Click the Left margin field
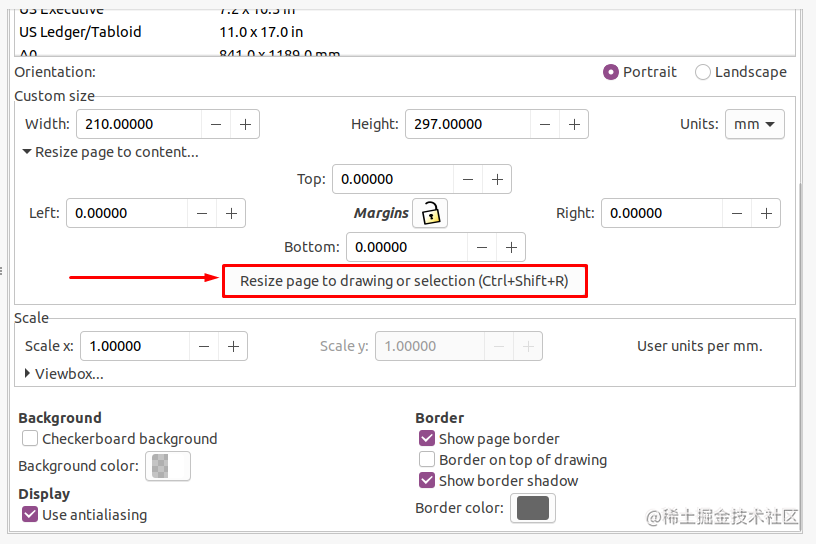 127,213
